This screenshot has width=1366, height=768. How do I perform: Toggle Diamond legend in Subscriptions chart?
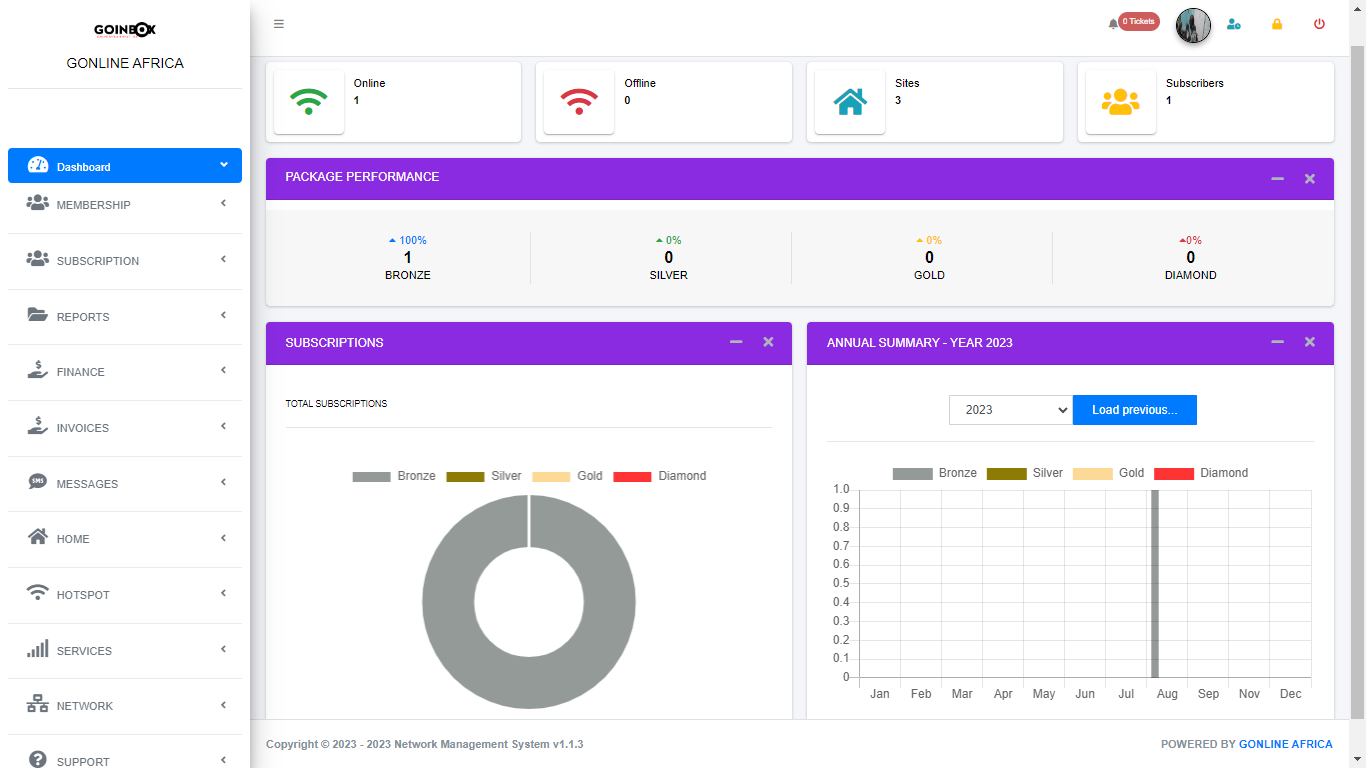click(660, 476)
